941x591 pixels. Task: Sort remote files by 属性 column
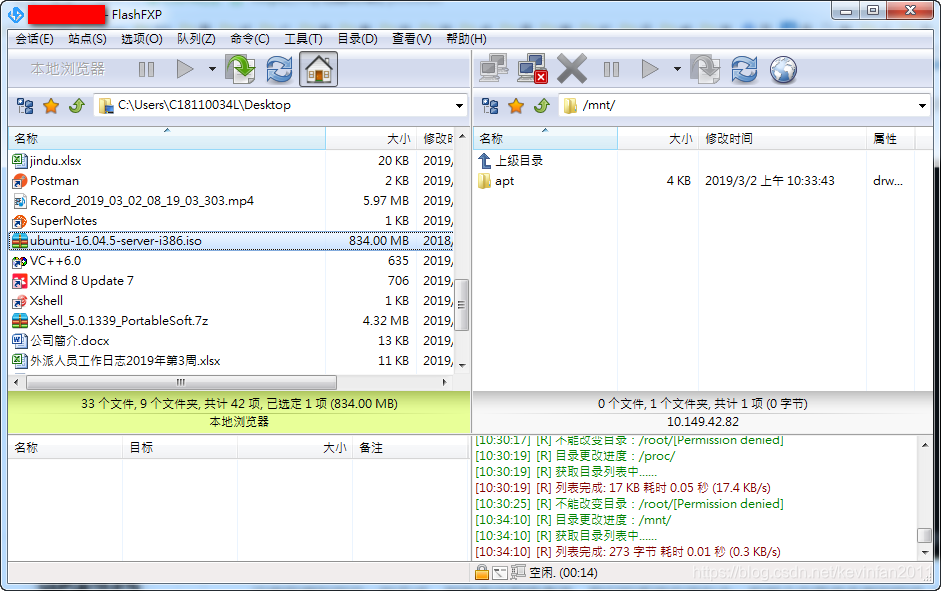(890, 139)
